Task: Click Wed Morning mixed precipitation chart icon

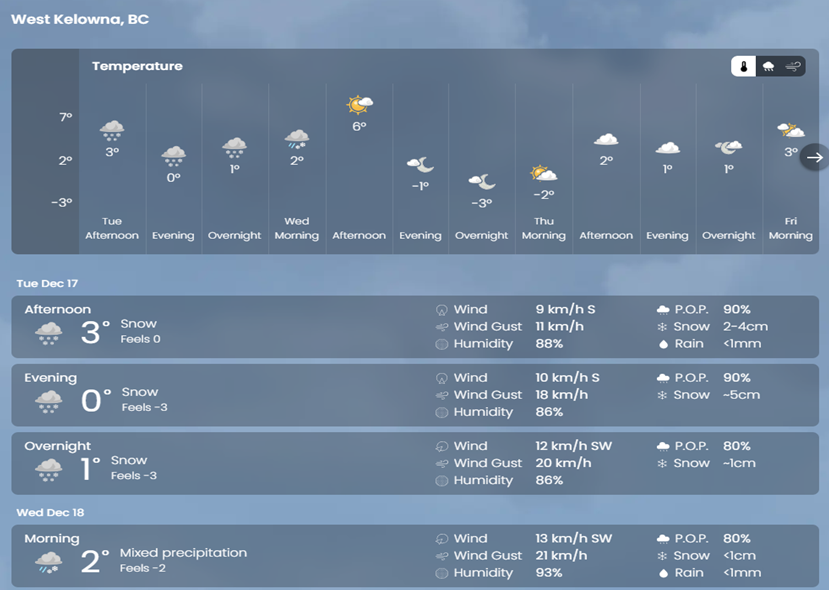Action: click(x=297, y=139)
